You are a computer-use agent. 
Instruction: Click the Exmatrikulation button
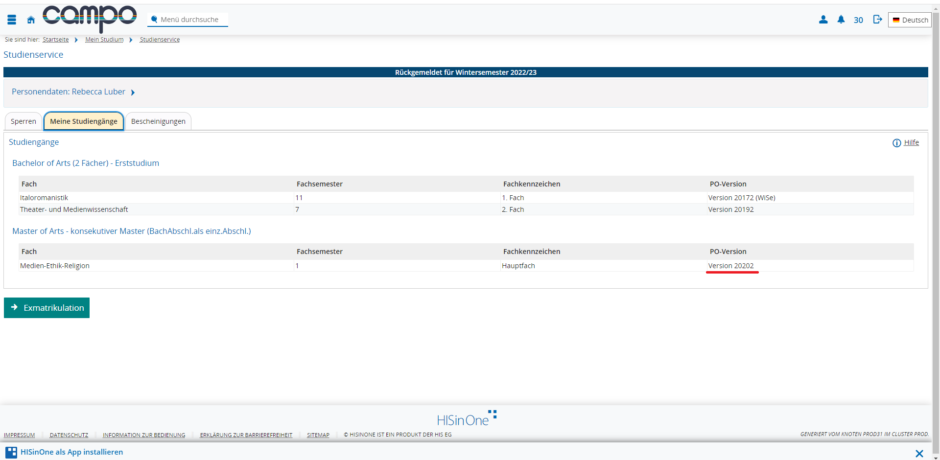[47, 307]
